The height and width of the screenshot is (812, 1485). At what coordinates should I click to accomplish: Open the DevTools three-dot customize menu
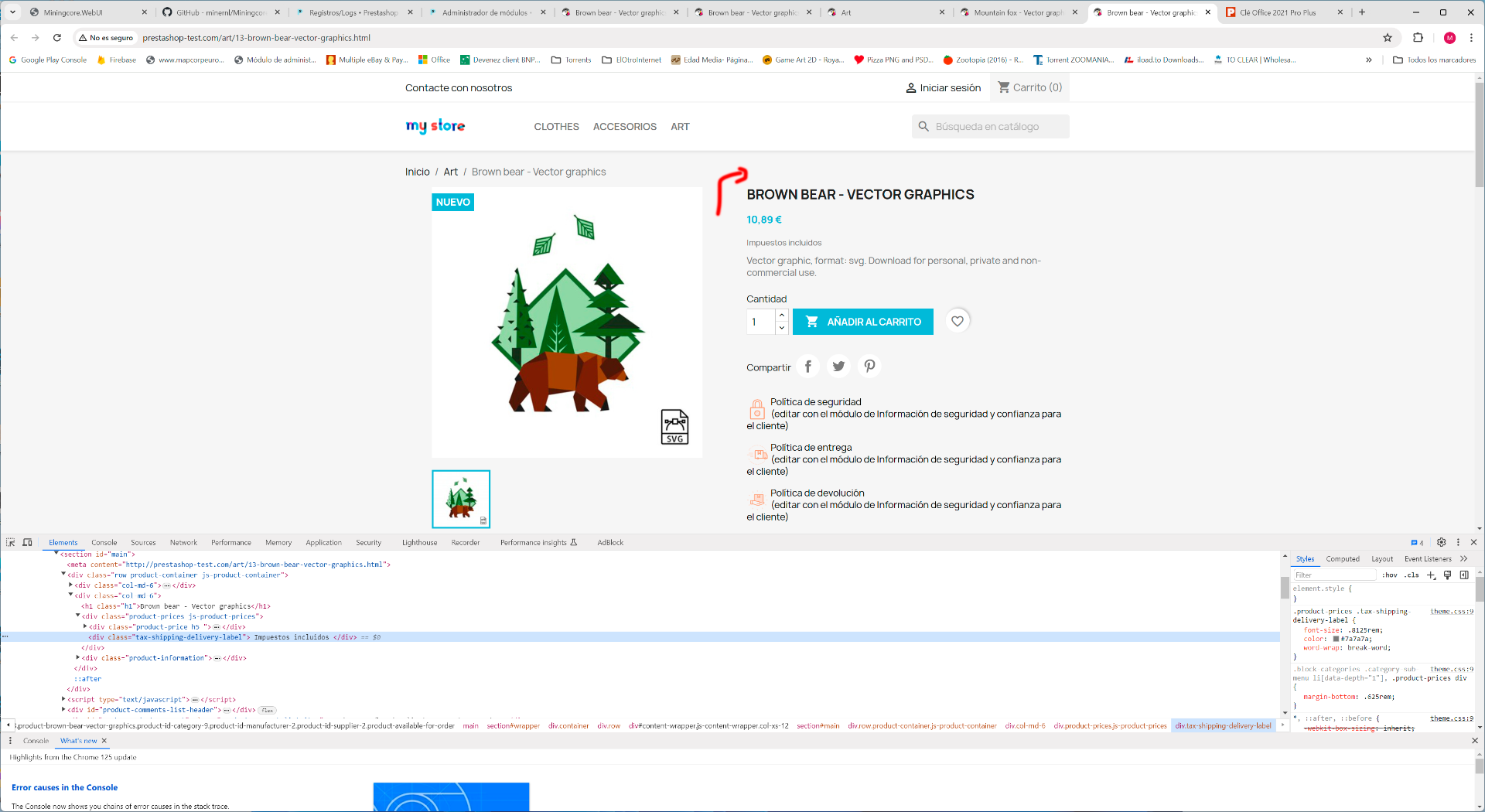(x=1458, y=542)
